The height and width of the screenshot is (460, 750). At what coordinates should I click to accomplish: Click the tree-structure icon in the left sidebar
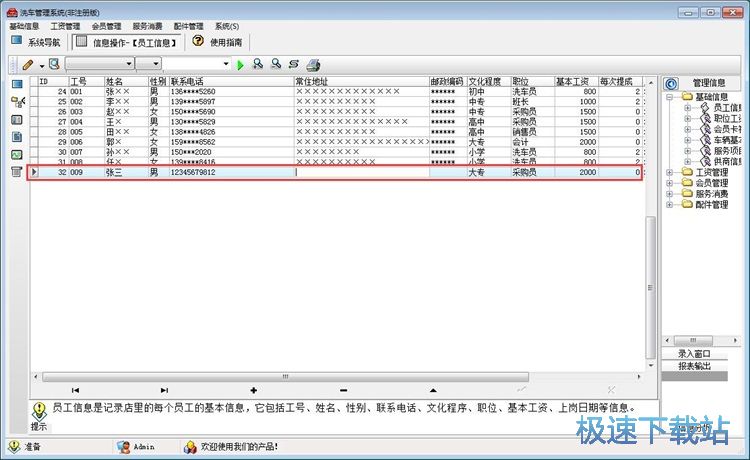click(x=18, y=102)
